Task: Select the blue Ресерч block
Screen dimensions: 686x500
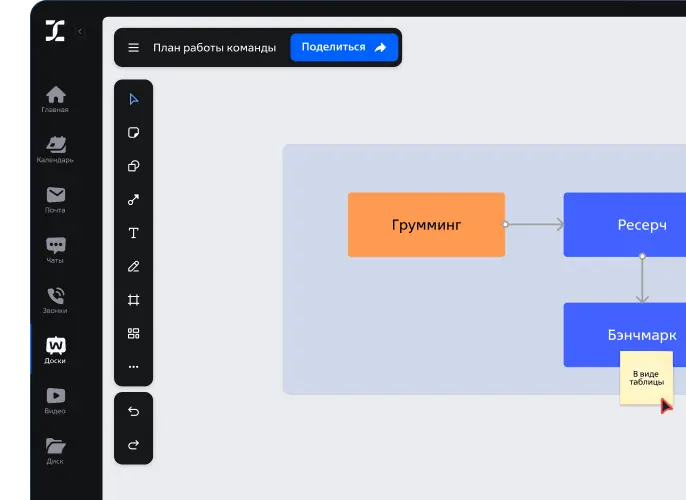Action: click(x=625, y=224)
